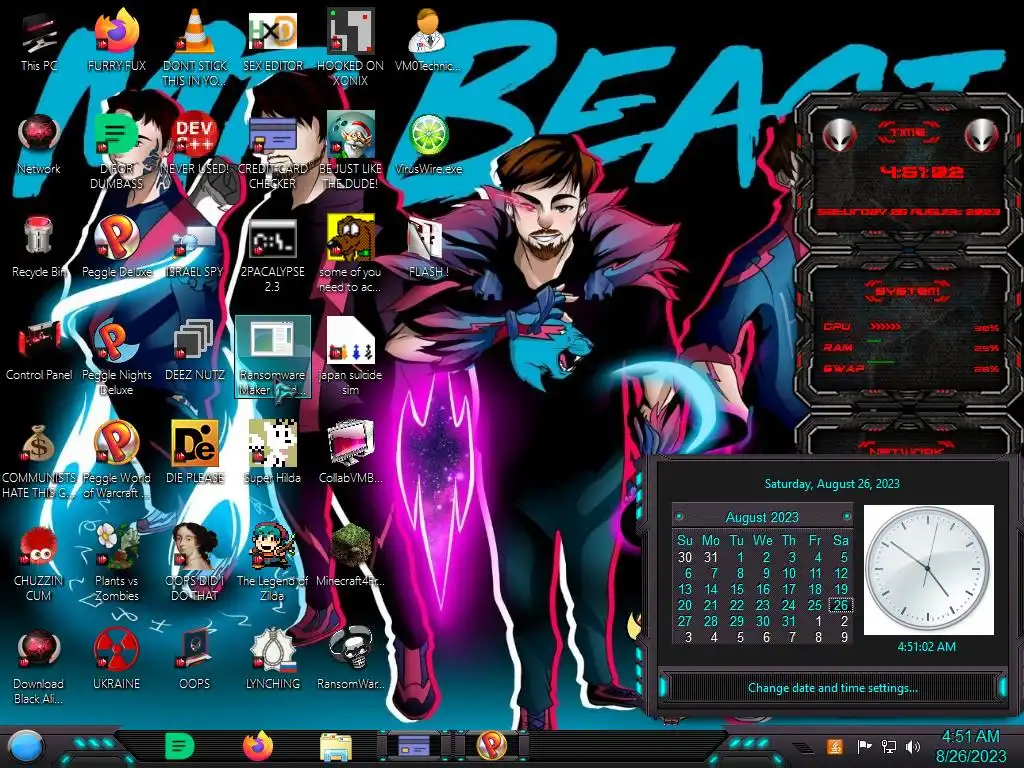Click the CPU usage bar in gadget

coord(885,327)
